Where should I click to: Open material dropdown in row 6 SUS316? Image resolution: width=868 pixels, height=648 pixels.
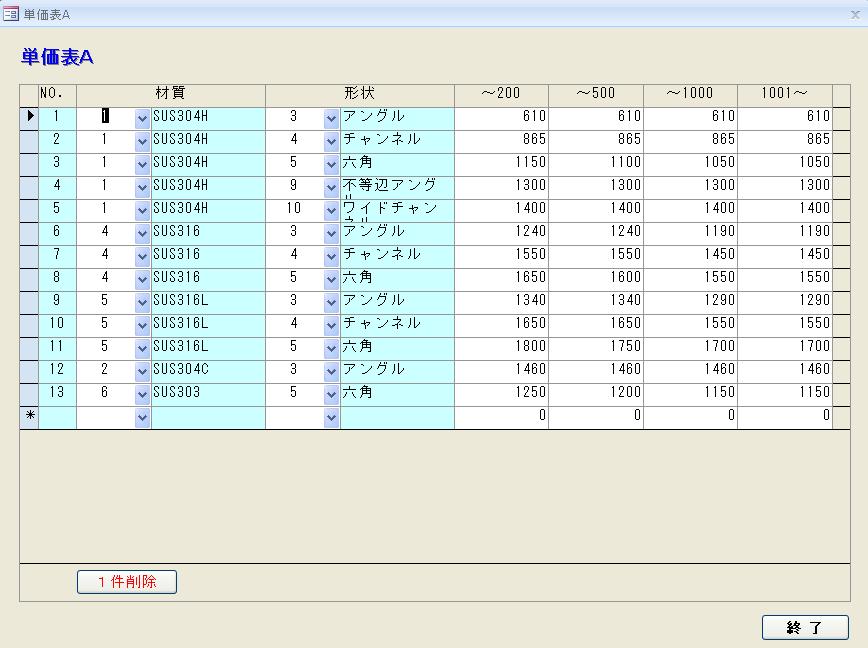click(142, 232)
